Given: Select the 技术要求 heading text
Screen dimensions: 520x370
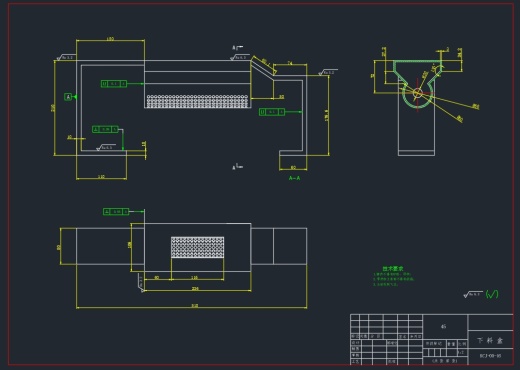Looking at the screenshot, I should pyautogui.click(x=393, y=268).
